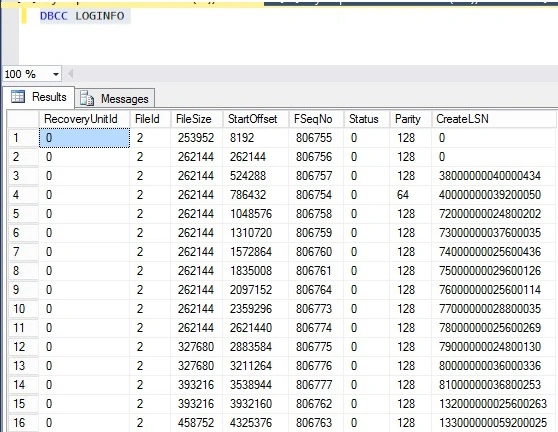Click the highlighted RecoveryUnitId cell in row 1
Screen dimensions: 558x432
tap(84, 138)
